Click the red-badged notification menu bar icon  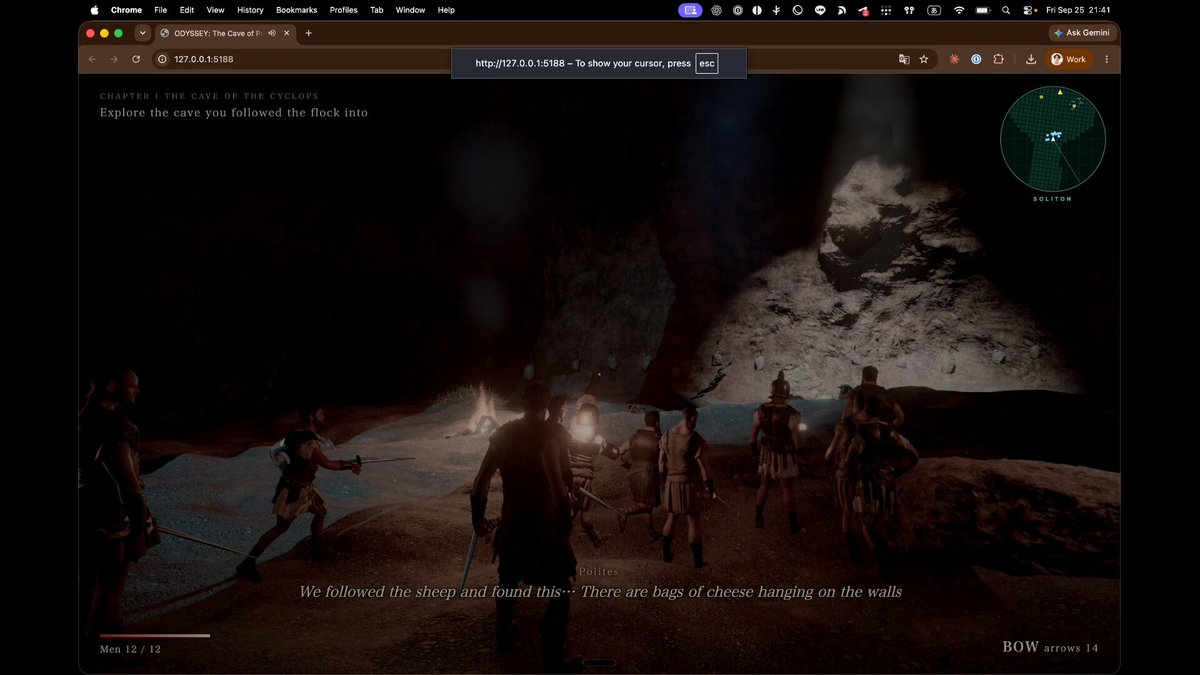point(863,10)
